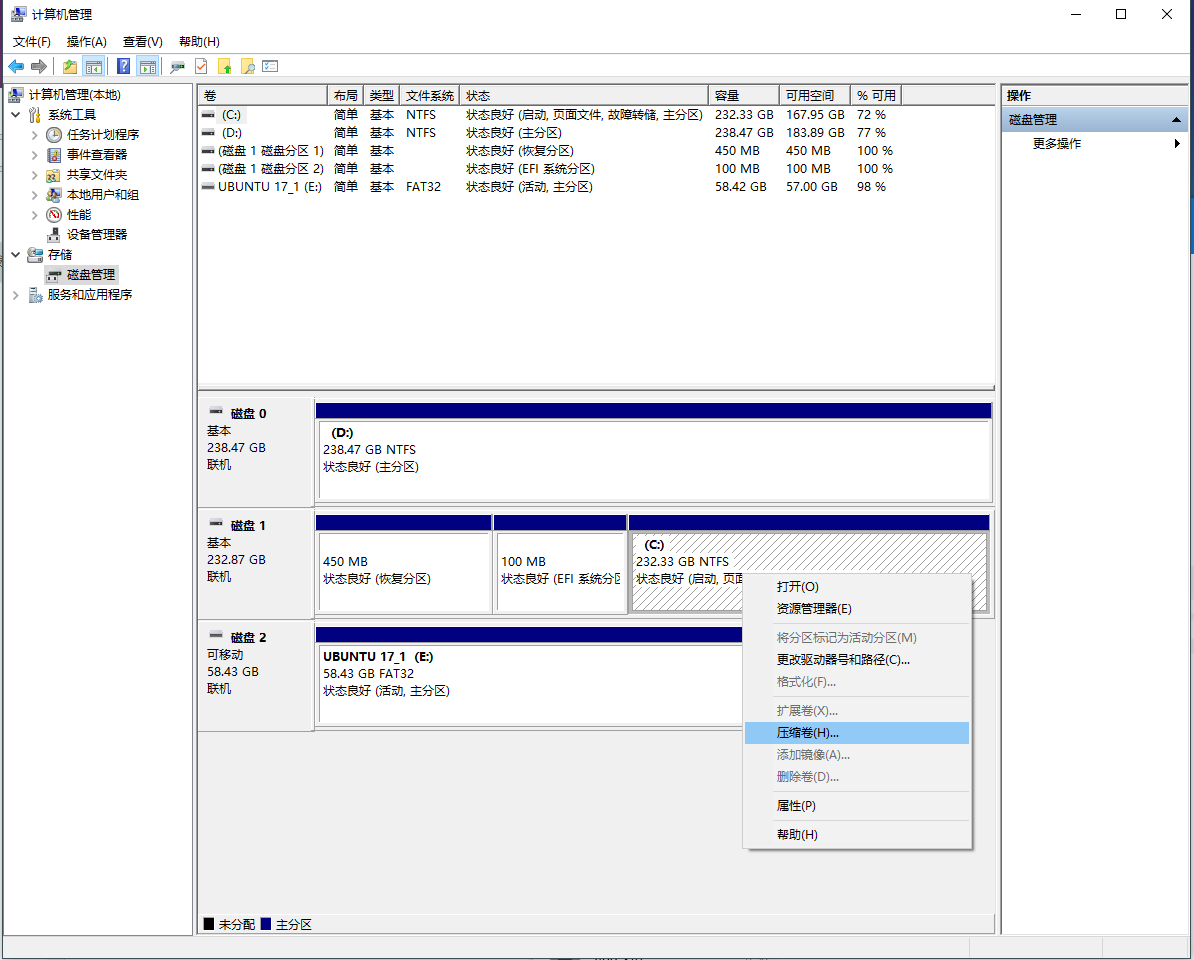Select 磁盘管理 in the tree
The height and width of the screenshot is (960, 1194).
tap(91, 275)
